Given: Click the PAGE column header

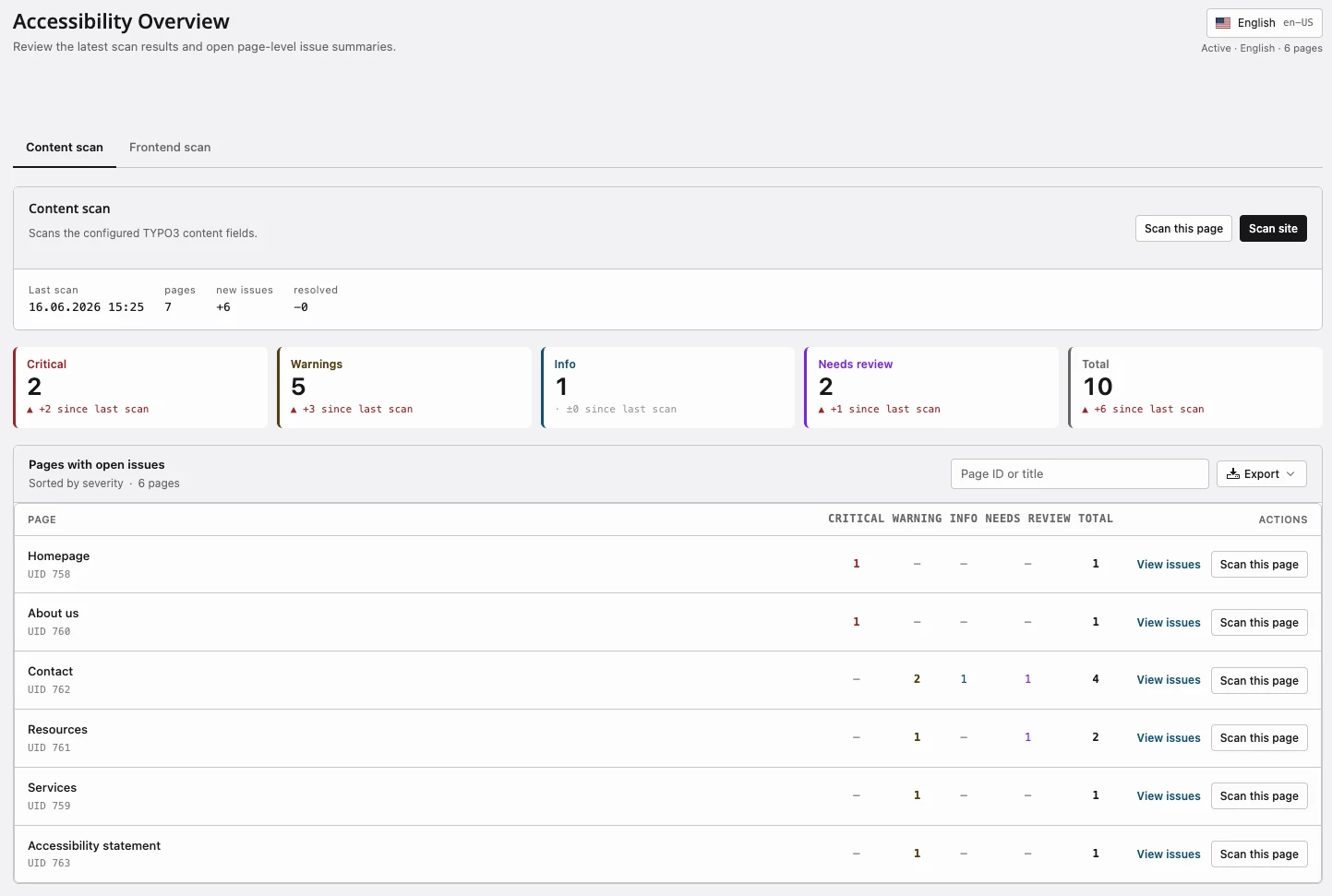Looking at the screenshot, I should coord(42,520).
